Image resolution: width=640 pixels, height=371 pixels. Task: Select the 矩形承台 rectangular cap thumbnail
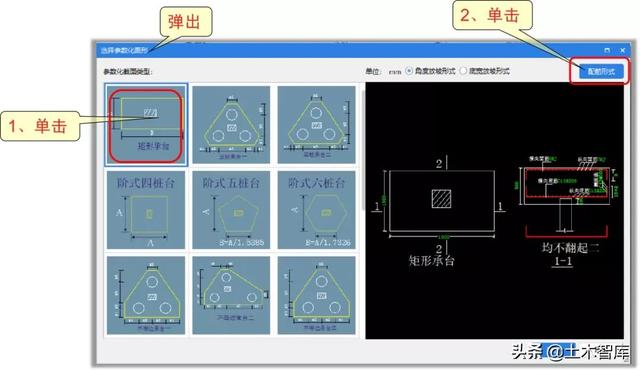(x=146, y=124)
